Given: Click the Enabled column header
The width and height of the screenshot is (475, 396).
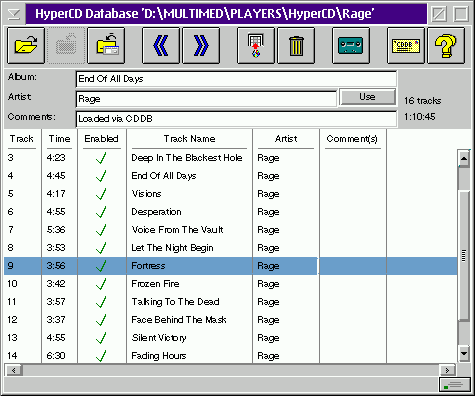Looking at the screenshot, I should pos(101,139).
